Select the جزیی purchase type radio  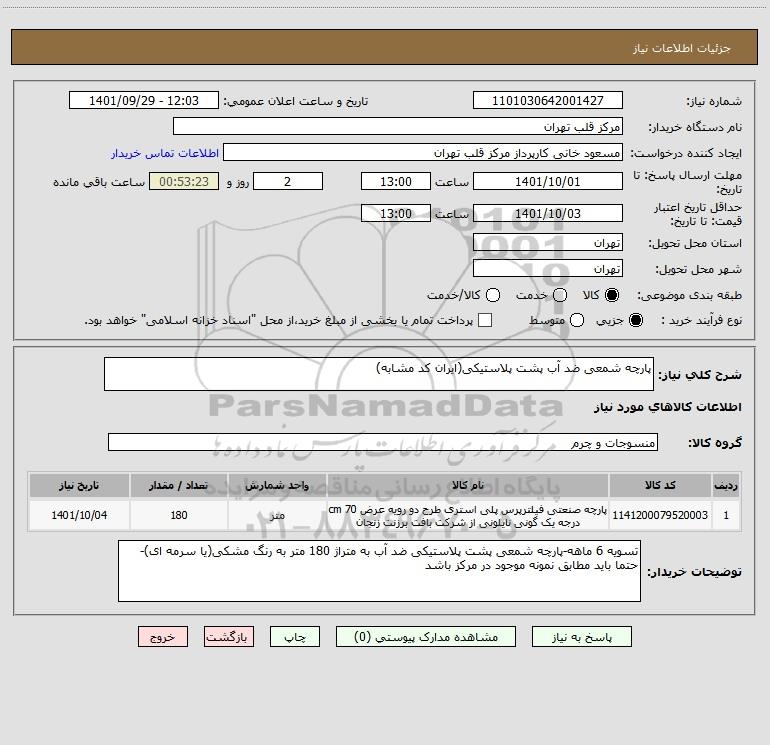(x=635, y=320)
